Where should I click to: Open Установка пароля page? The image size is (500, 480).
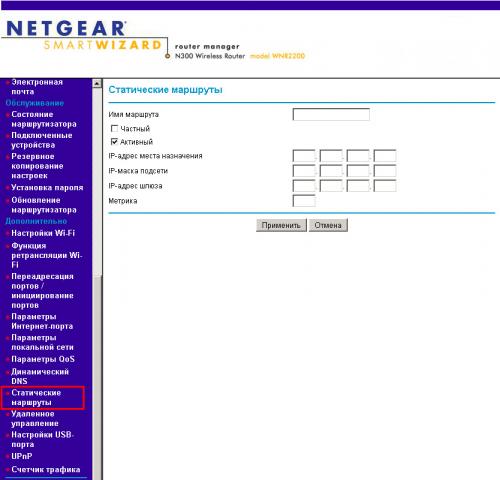[47, 188]
